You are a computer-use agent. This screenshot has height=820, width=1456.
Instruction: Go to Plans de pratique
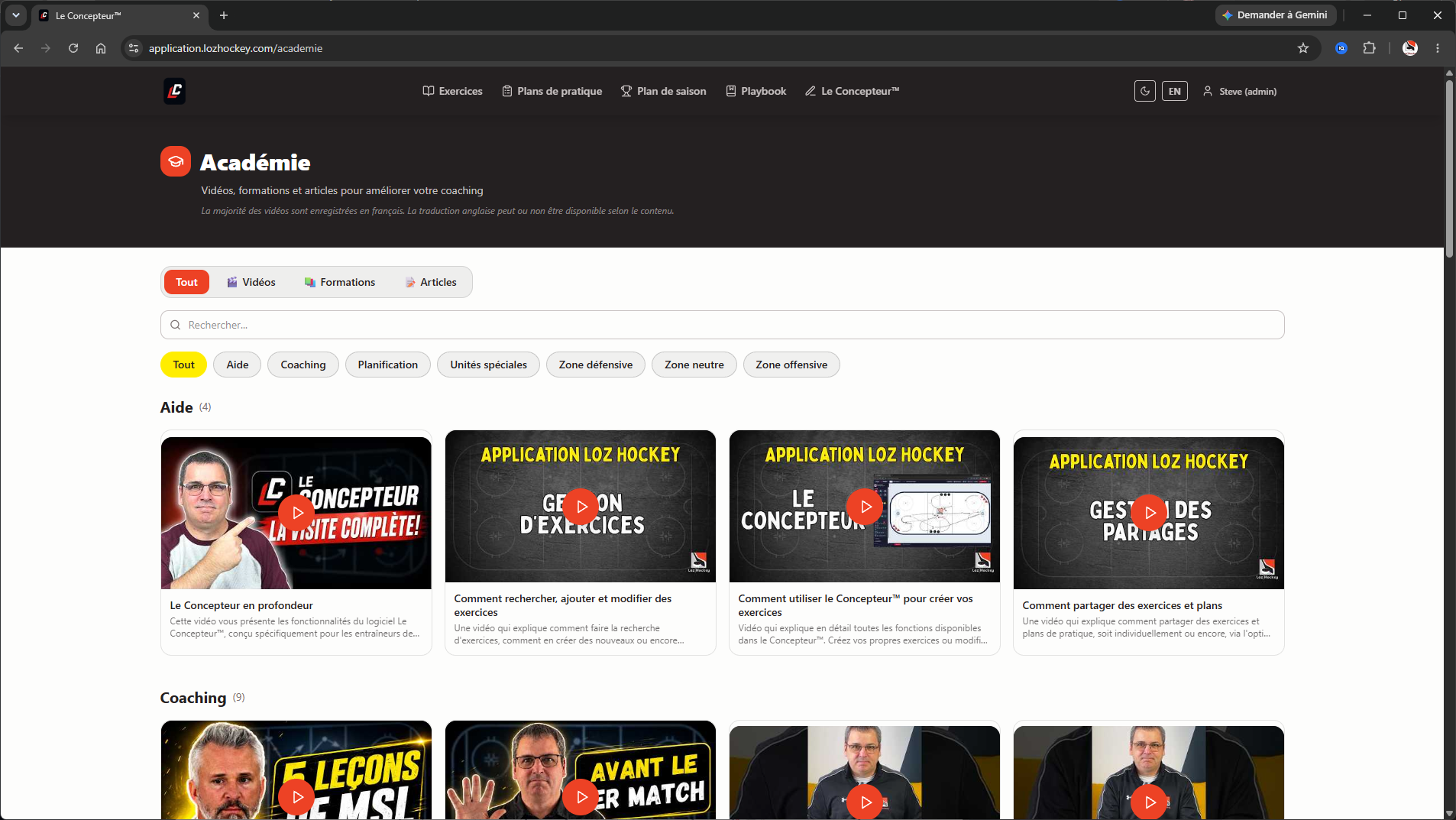(552, 91)
